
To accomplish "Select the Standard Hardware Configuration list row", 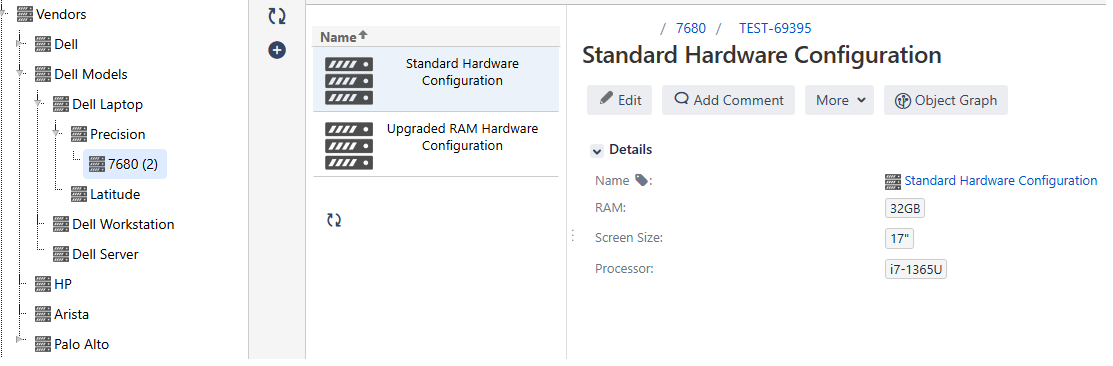I will 436,79.
